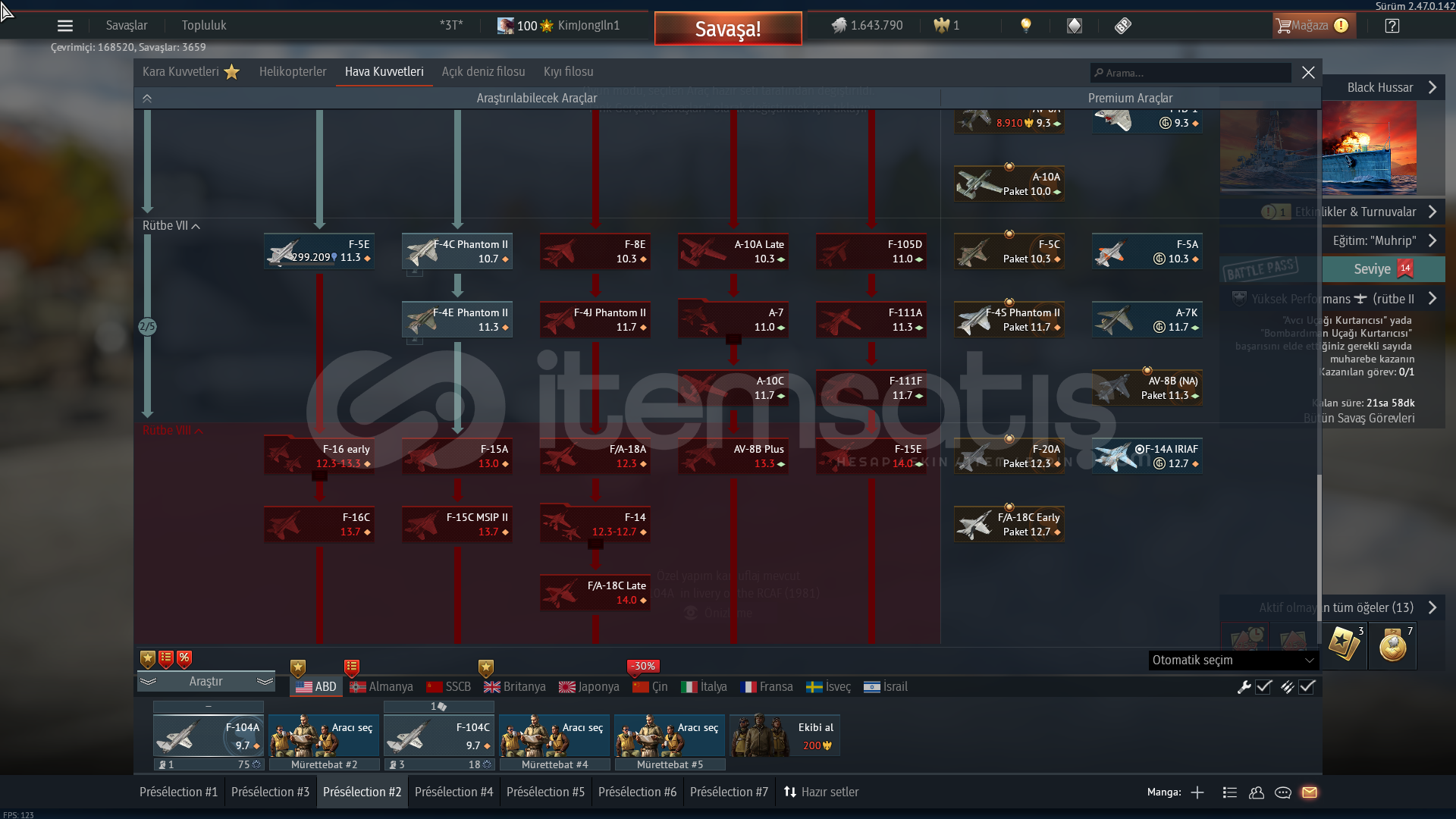Open the Otomatik seçim dropdown
The height and width of the screenshot is (819, 1456).
point(1233,661)
